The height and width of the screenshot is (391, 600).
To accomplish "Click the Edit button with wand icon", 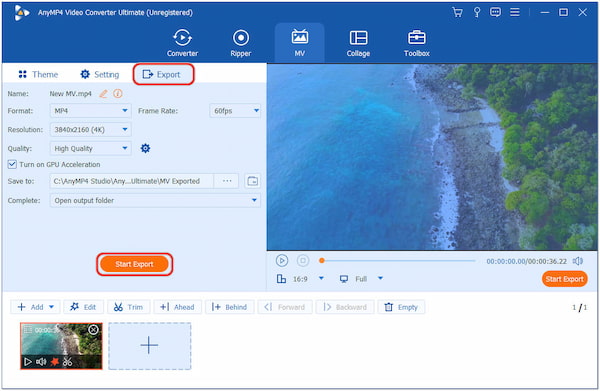I will [x=83, y=307].
